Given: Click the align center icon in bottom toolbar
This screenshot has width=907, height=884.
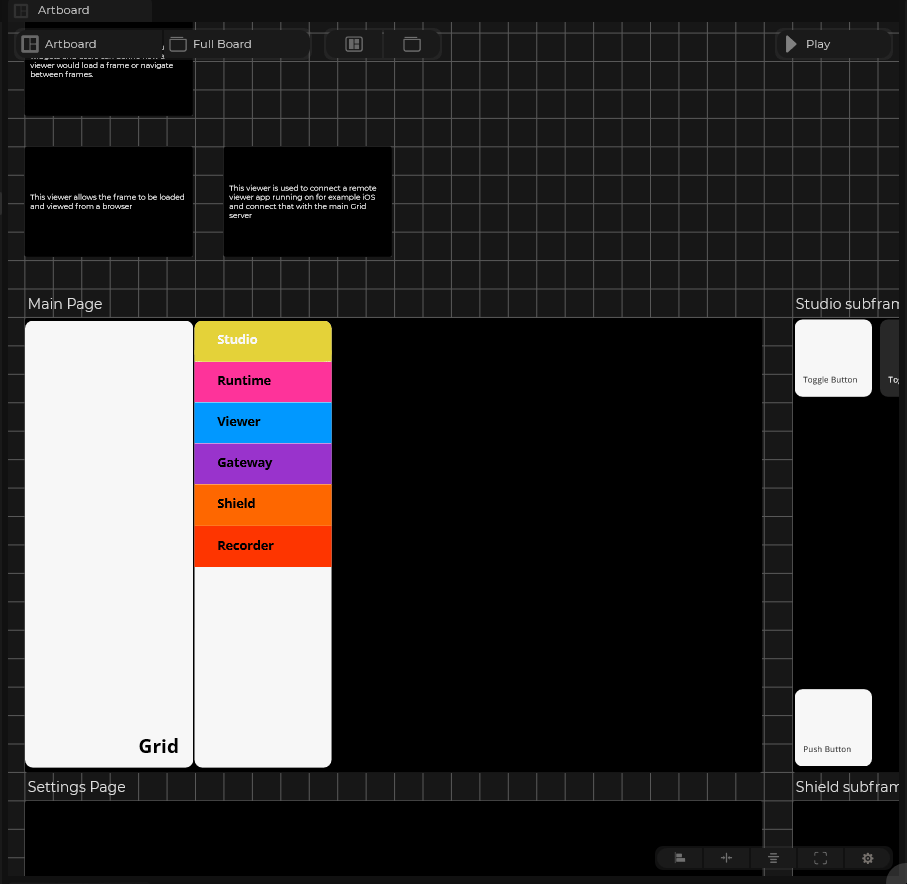Looking at the screenshot, I should point(774,858).
